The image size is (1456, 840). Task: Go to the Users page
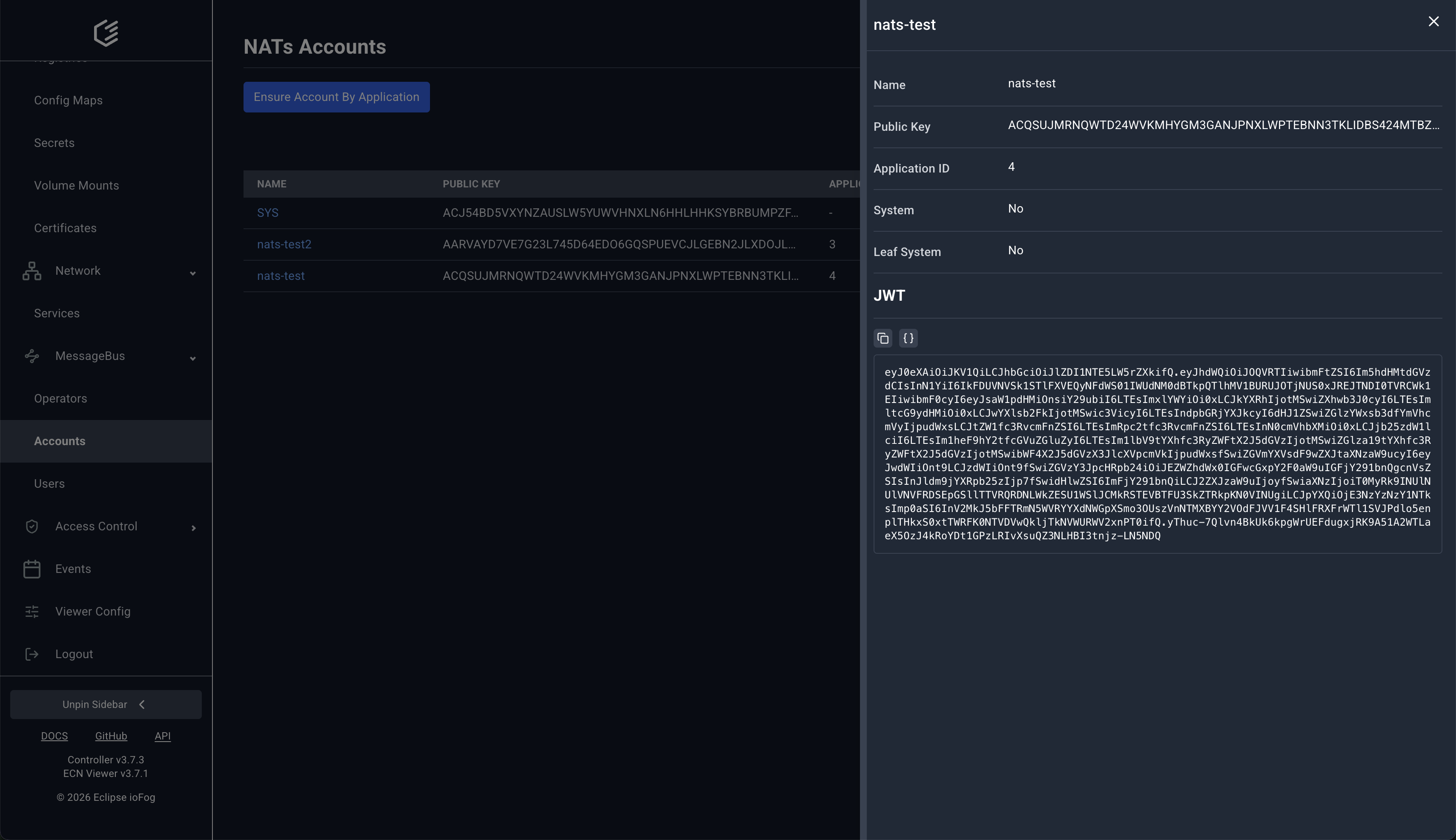(49, 483)
